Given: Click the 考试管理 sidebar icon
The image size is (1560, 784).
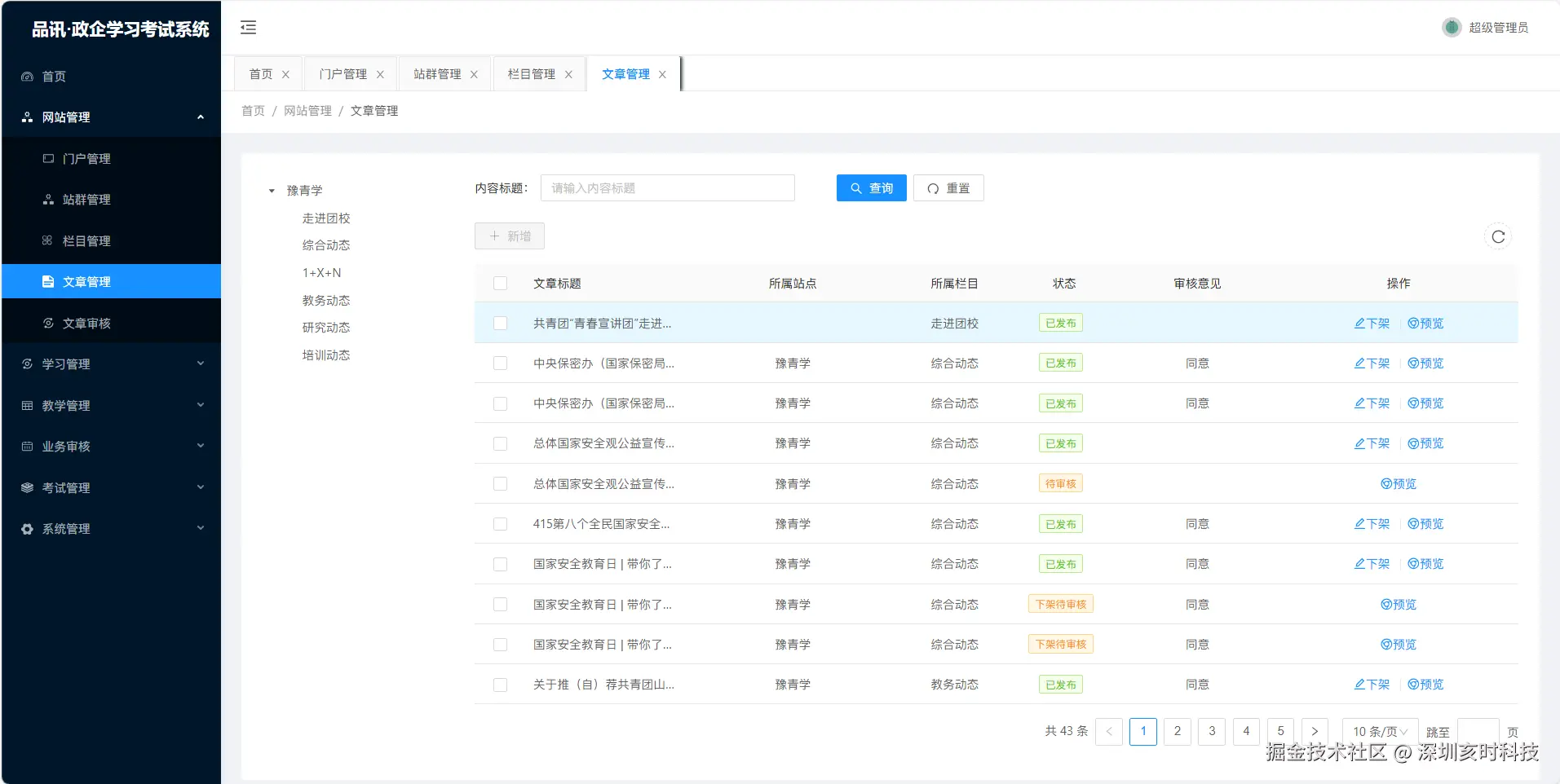Looking at the screenshot, I should click(27, 488).
